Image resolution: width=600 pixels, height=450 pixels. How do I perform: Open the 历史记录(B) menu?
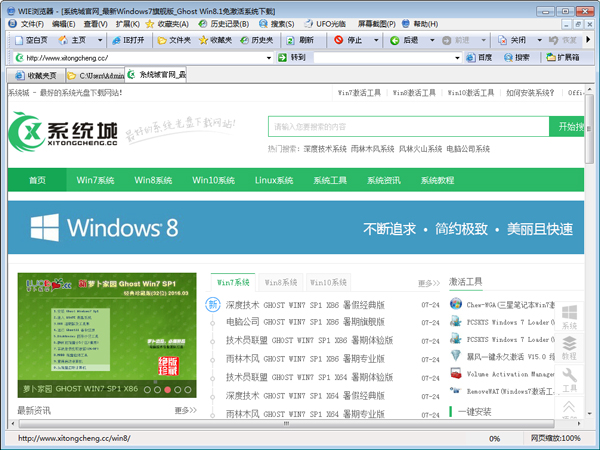click(224, 24)
